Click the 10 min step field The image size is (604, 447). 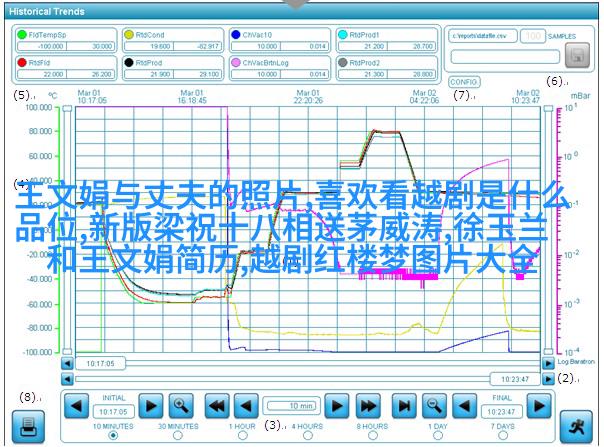[x=292, y=406]
